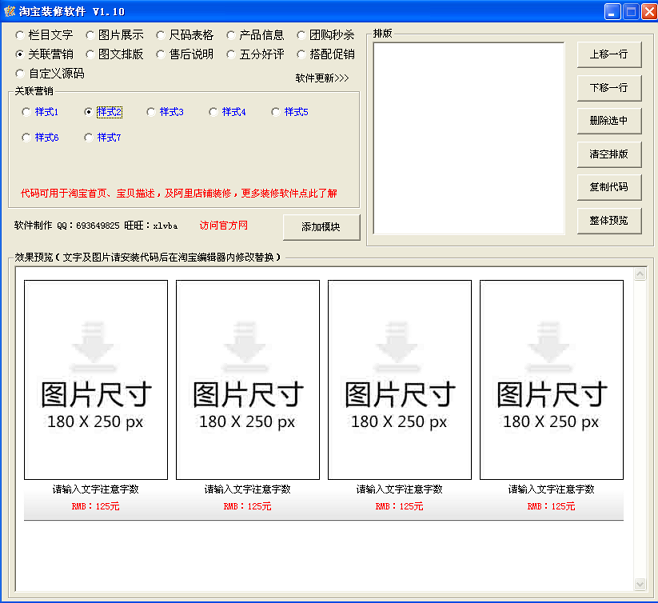Click the first 180 X 250 placeholder image

tap(96, 379)
